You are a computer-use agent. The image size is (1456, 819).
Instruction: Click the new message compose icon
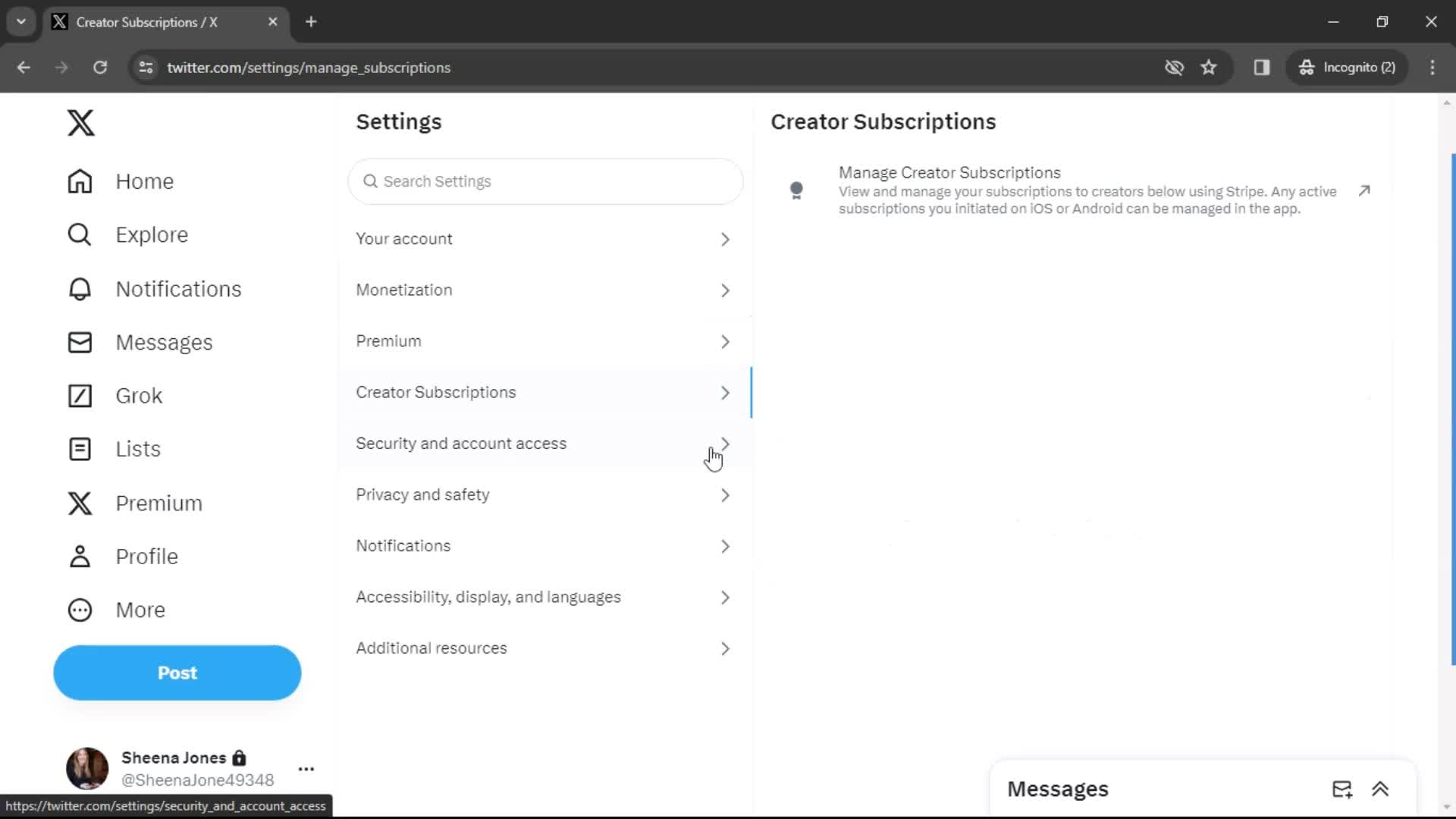point(1342,789)
